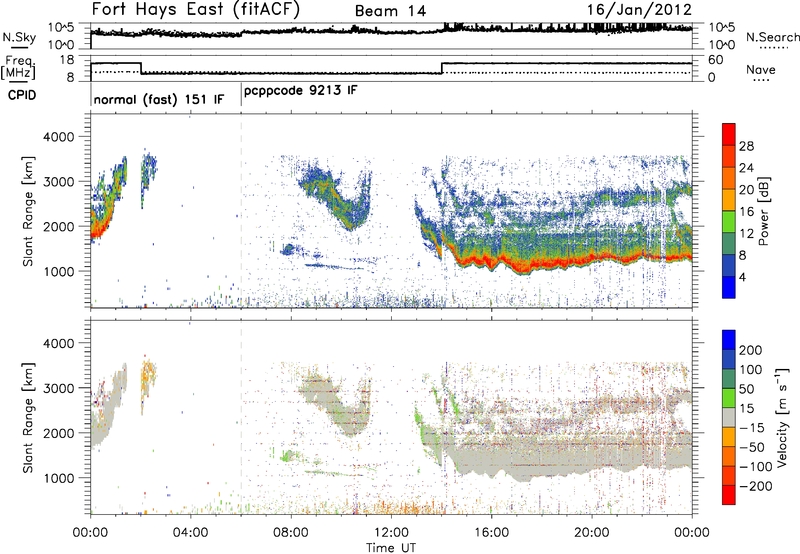Click the "Fort Hays East (fitACF)" title

195,9
